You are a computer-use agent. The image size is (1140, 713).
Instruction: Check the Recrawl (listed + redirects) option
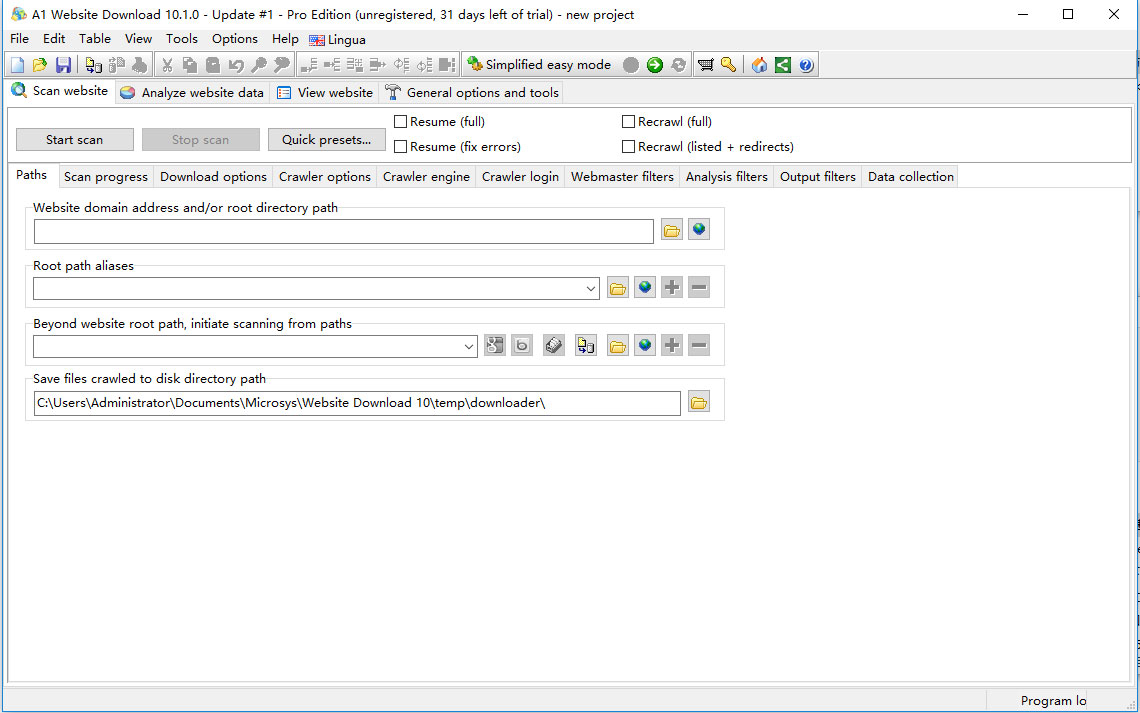[629, 147]
